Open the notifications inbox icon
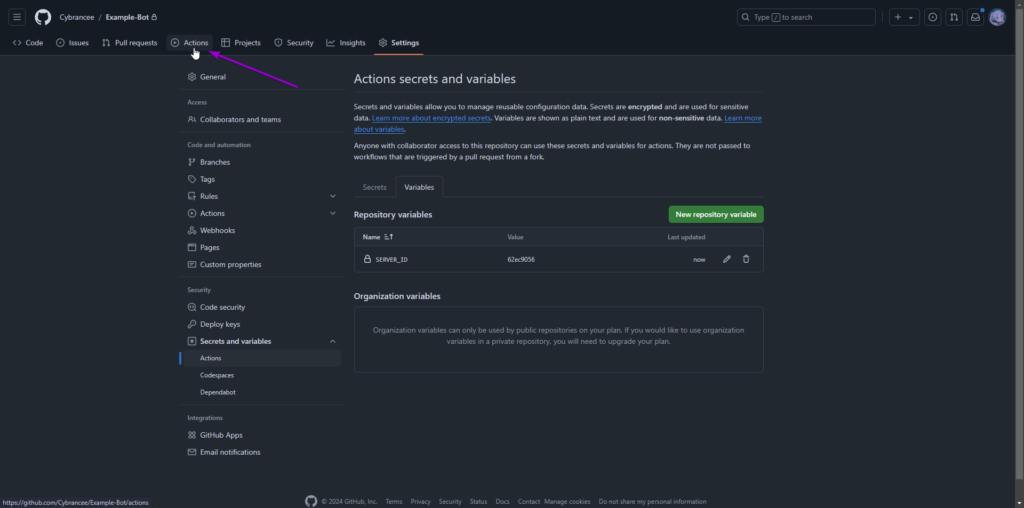 [x=975, y=17]
